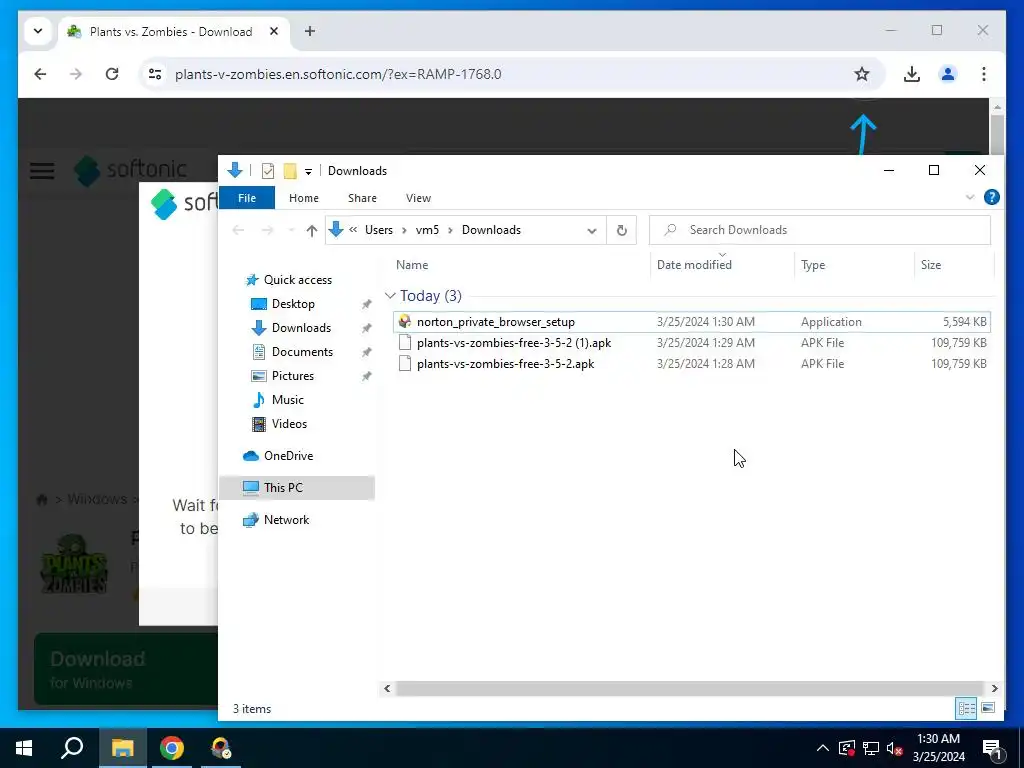Open address bar history dropdown
The height and width of the screenshot is (768, 1024).
click(592, 231)
